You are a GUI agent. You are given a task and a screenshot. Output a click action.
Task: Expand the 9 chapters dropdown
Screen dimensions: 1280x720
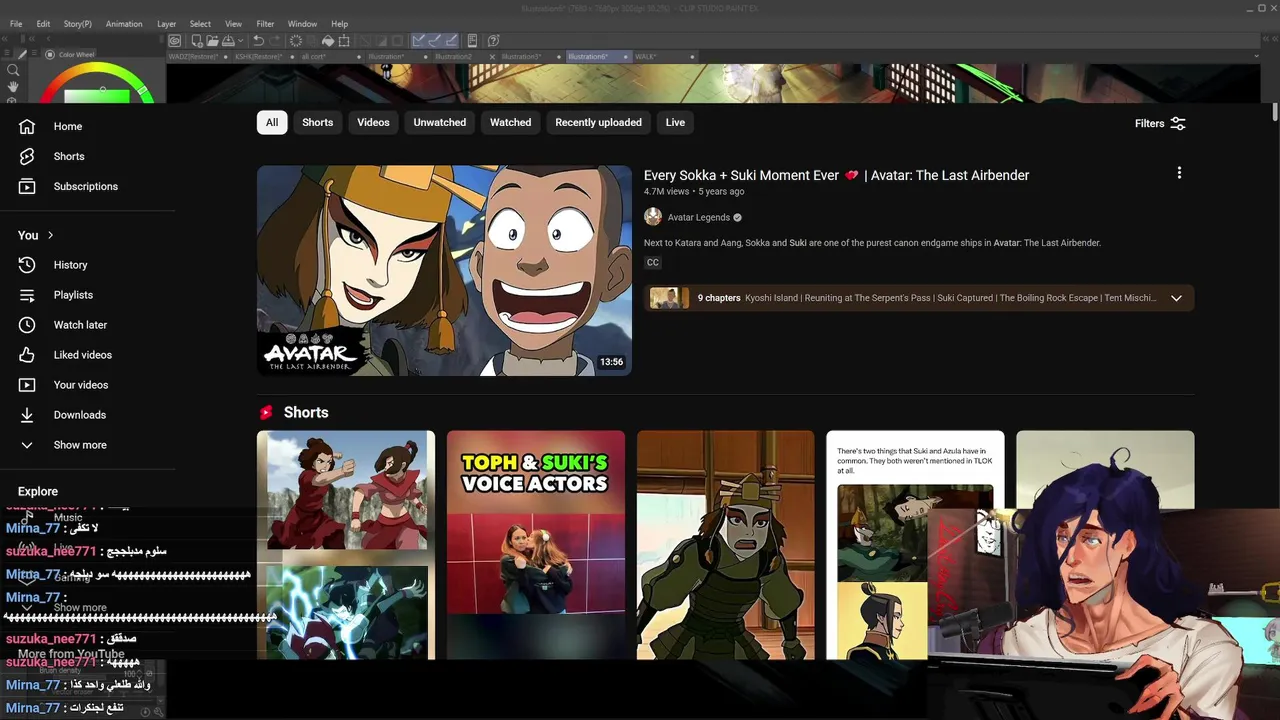tap(1176, 298)
